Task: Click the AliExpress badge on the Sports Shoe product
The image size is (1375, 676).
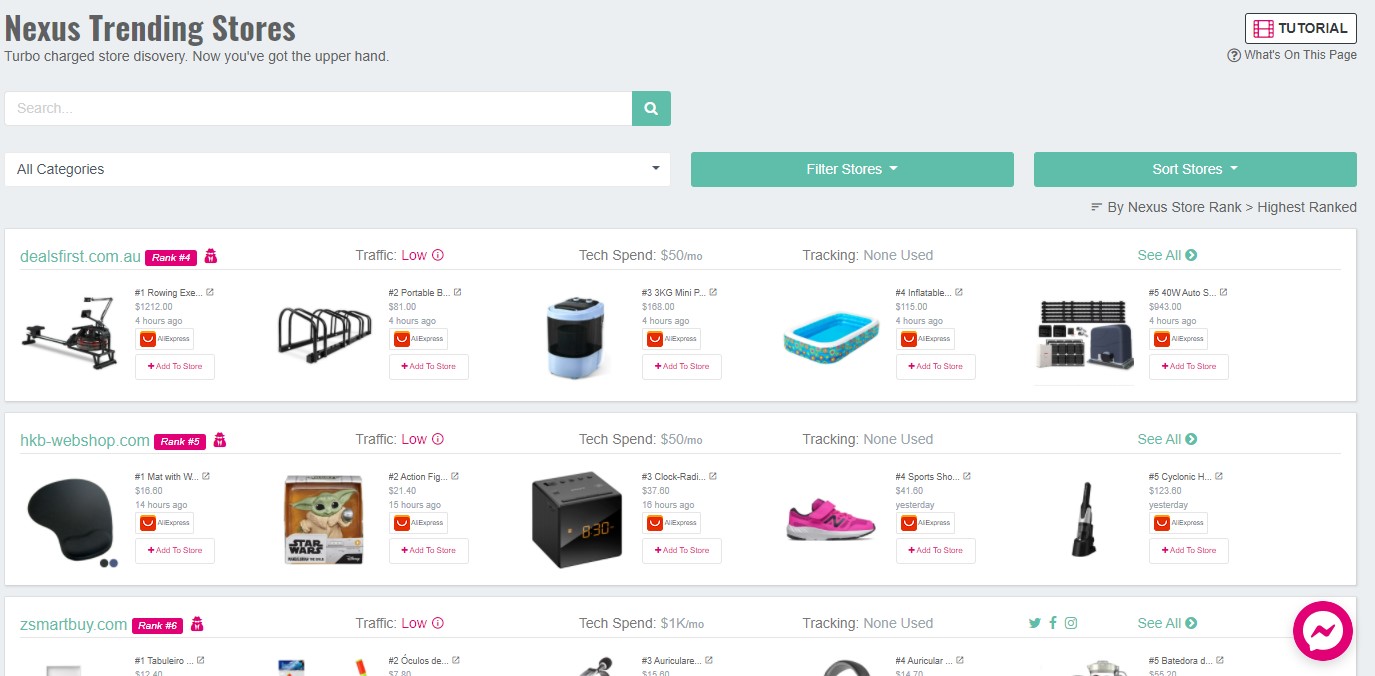Action: pos(924,522)
